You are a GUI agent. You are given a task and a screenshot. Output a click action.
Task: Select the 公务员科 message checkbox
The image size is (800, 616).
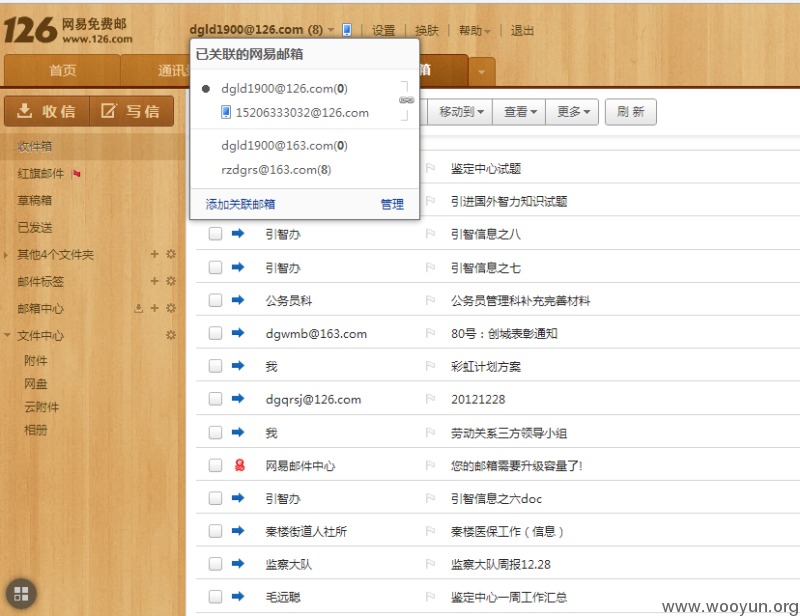click(215, 300)
